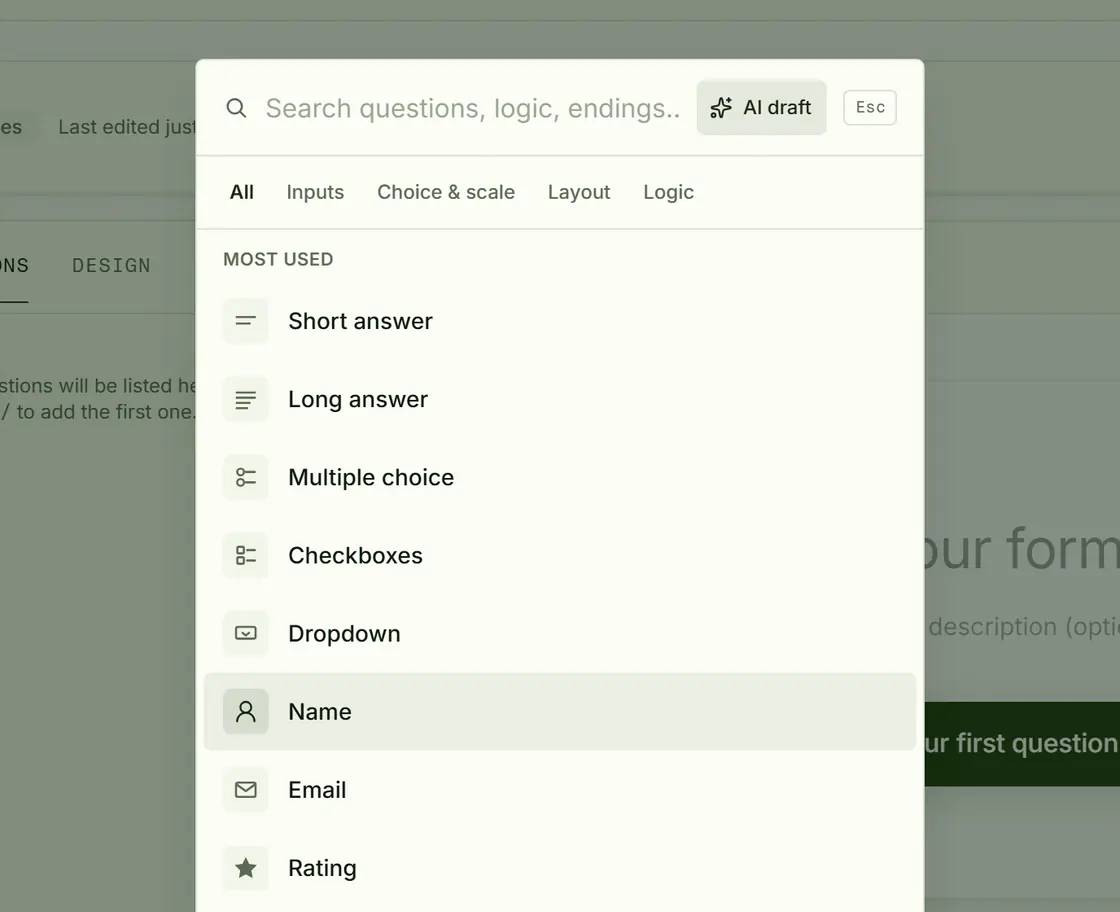Click the Long answer lines icon
This screenshot has height=912, width=1120.
[246, 399]
